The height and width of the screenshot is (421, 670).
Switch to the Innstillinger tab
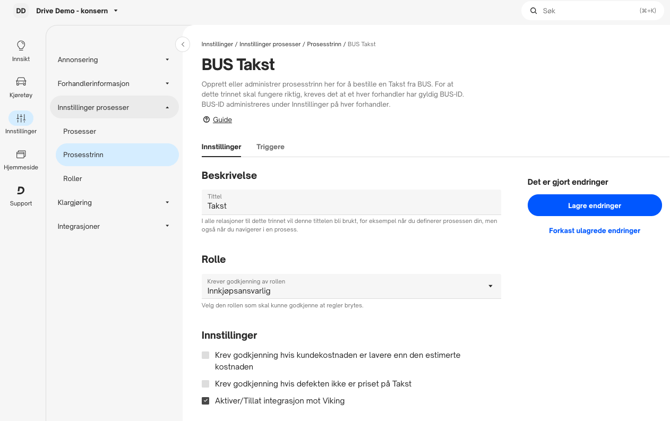[221, 147]
